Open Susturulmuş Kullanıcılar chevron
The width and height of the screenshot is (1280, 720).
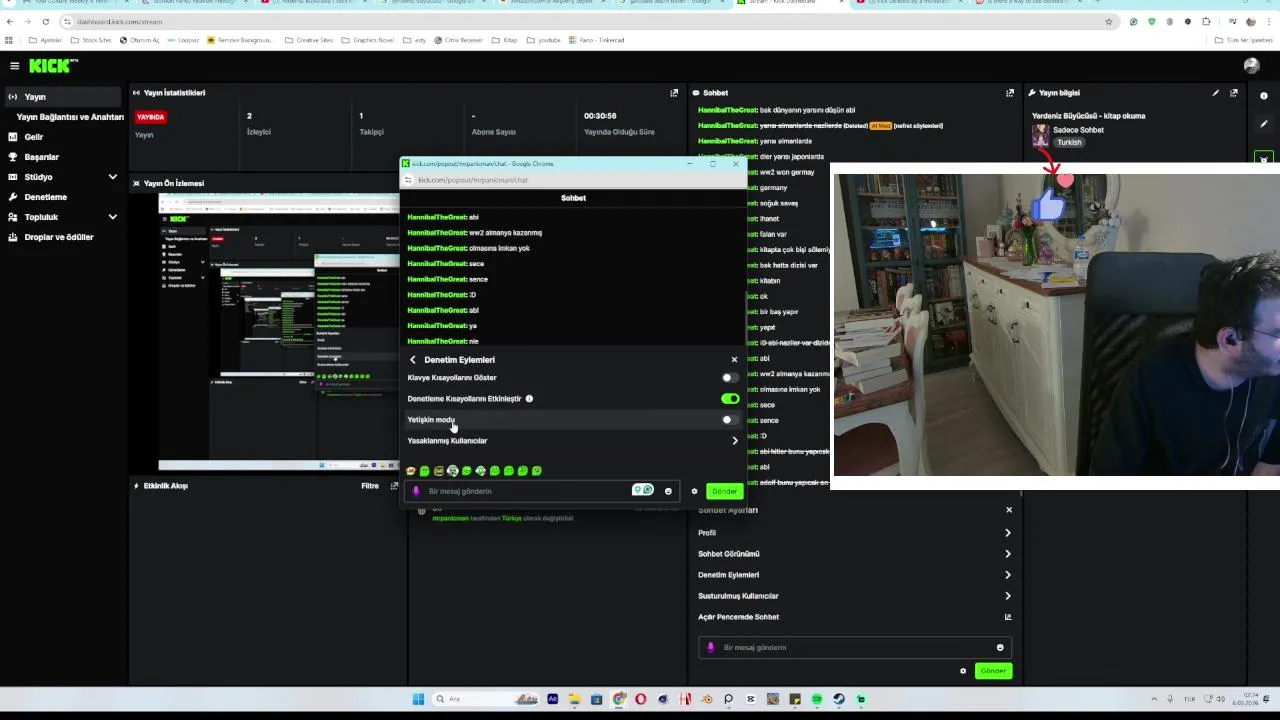coord(1008,596)
